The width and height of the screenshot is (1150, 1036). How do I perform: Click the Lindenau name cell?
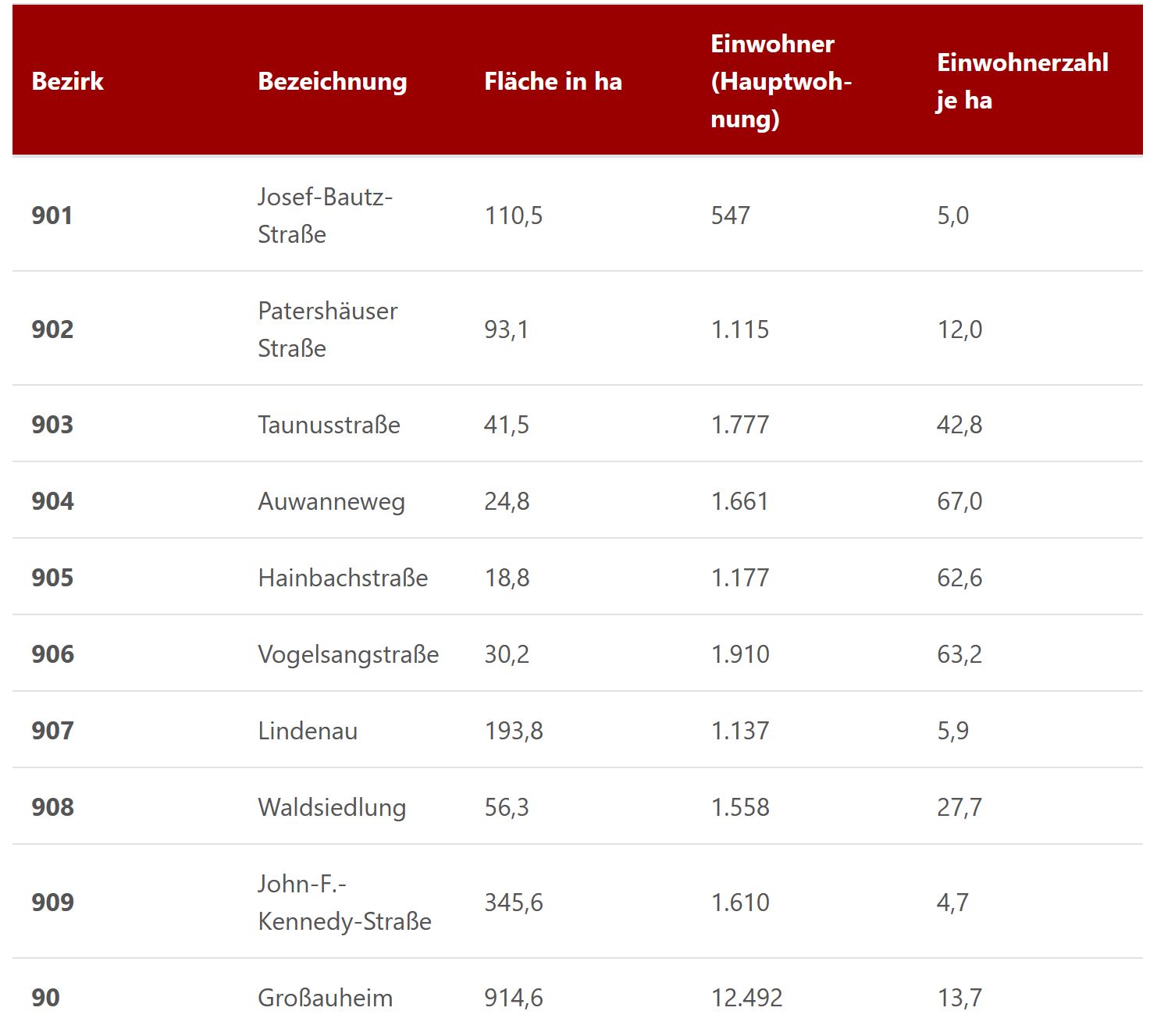[308, 731]
